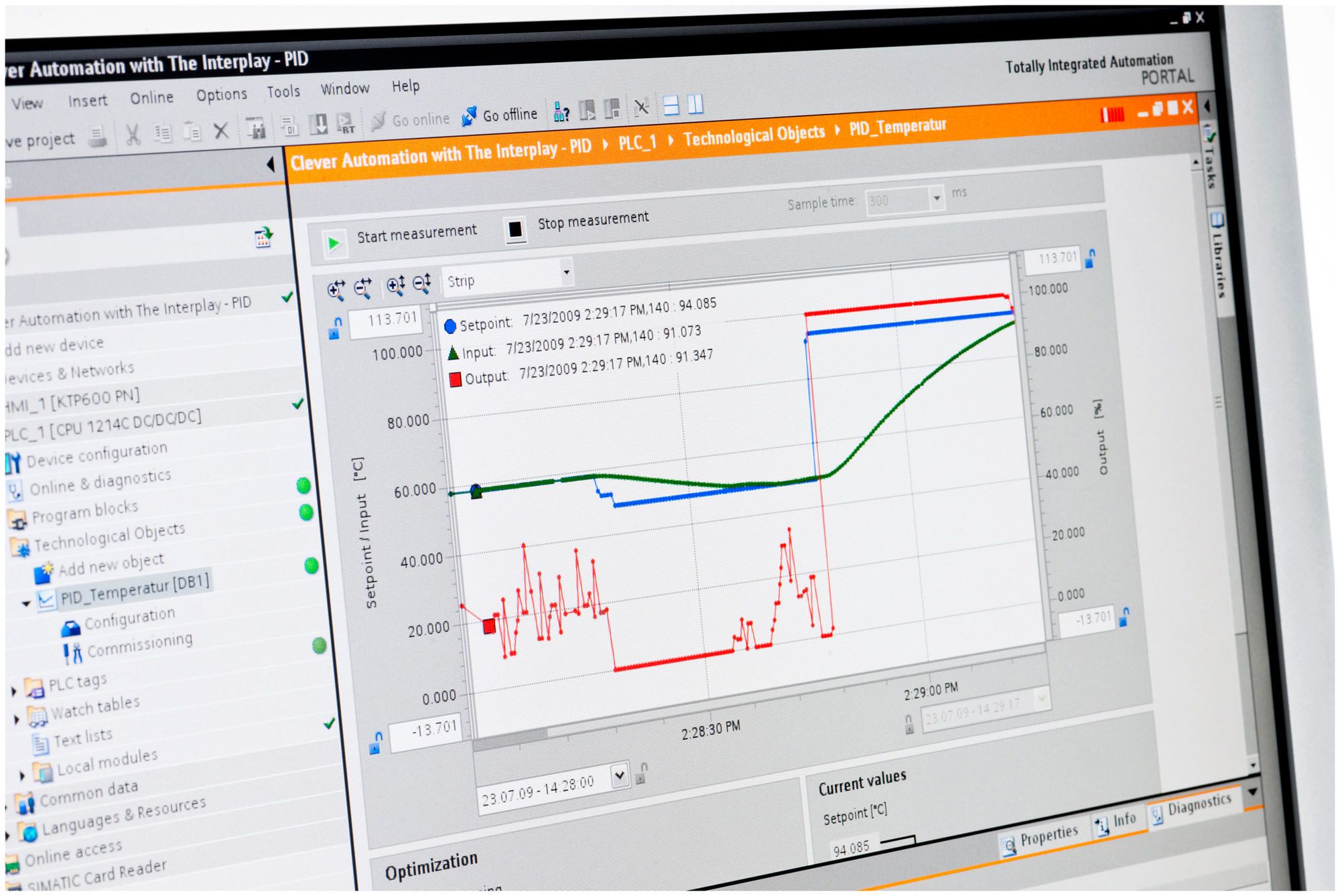
Task: Click the delete X icon in toolbar
Action: click(x=221, y=131)
